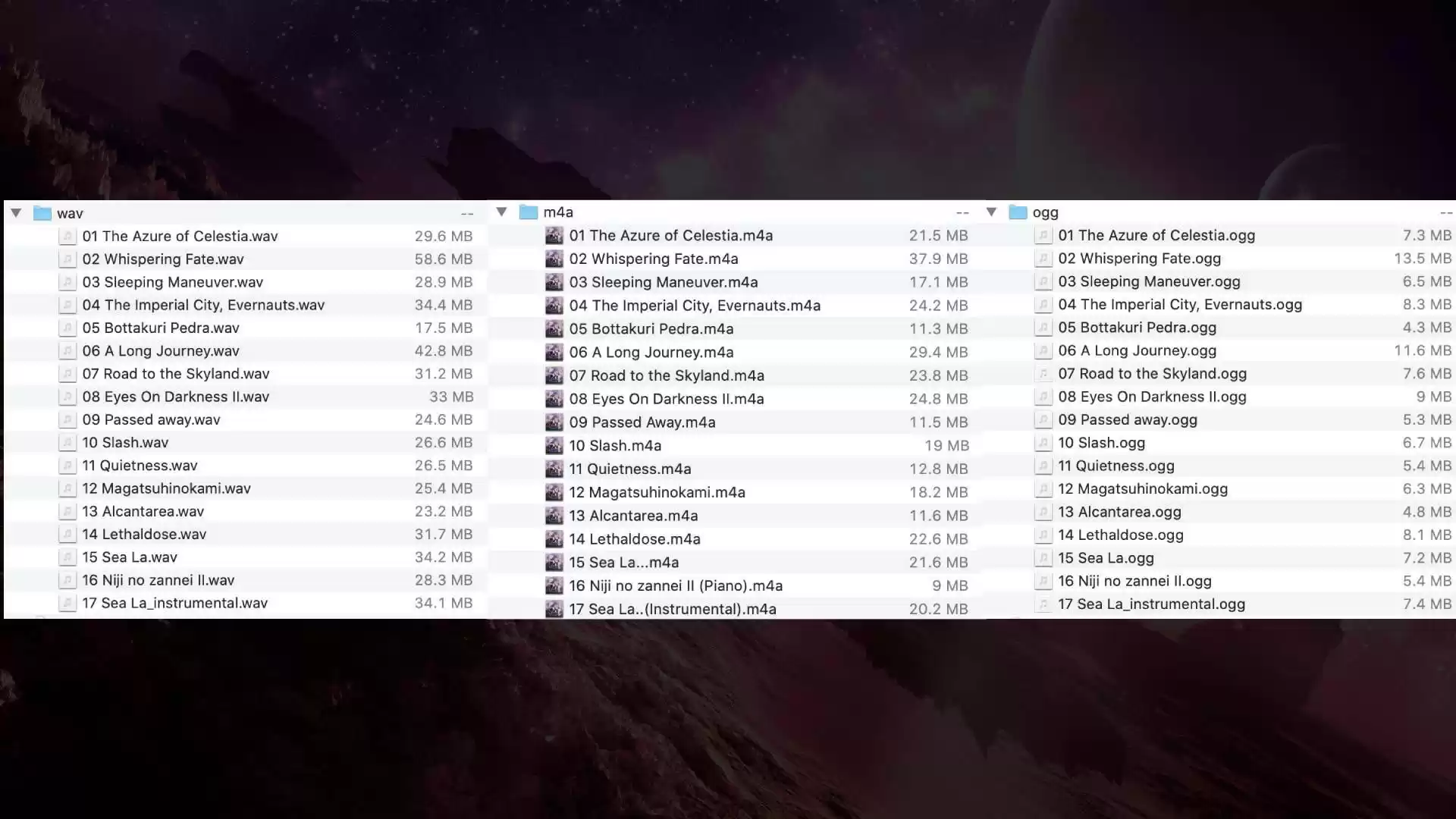This screenshot has width=1456, height=819.
Task: Click audio icon of 01 The Azure of Celestia.wav
Action: 67,237
